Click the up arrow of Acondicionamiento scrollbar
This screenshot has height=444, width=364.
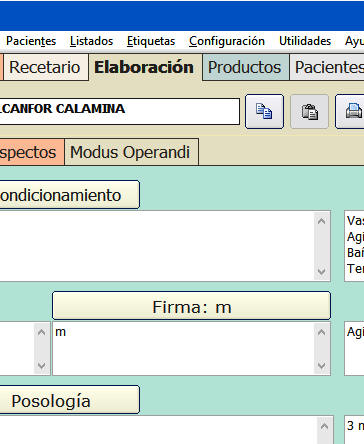322,221
